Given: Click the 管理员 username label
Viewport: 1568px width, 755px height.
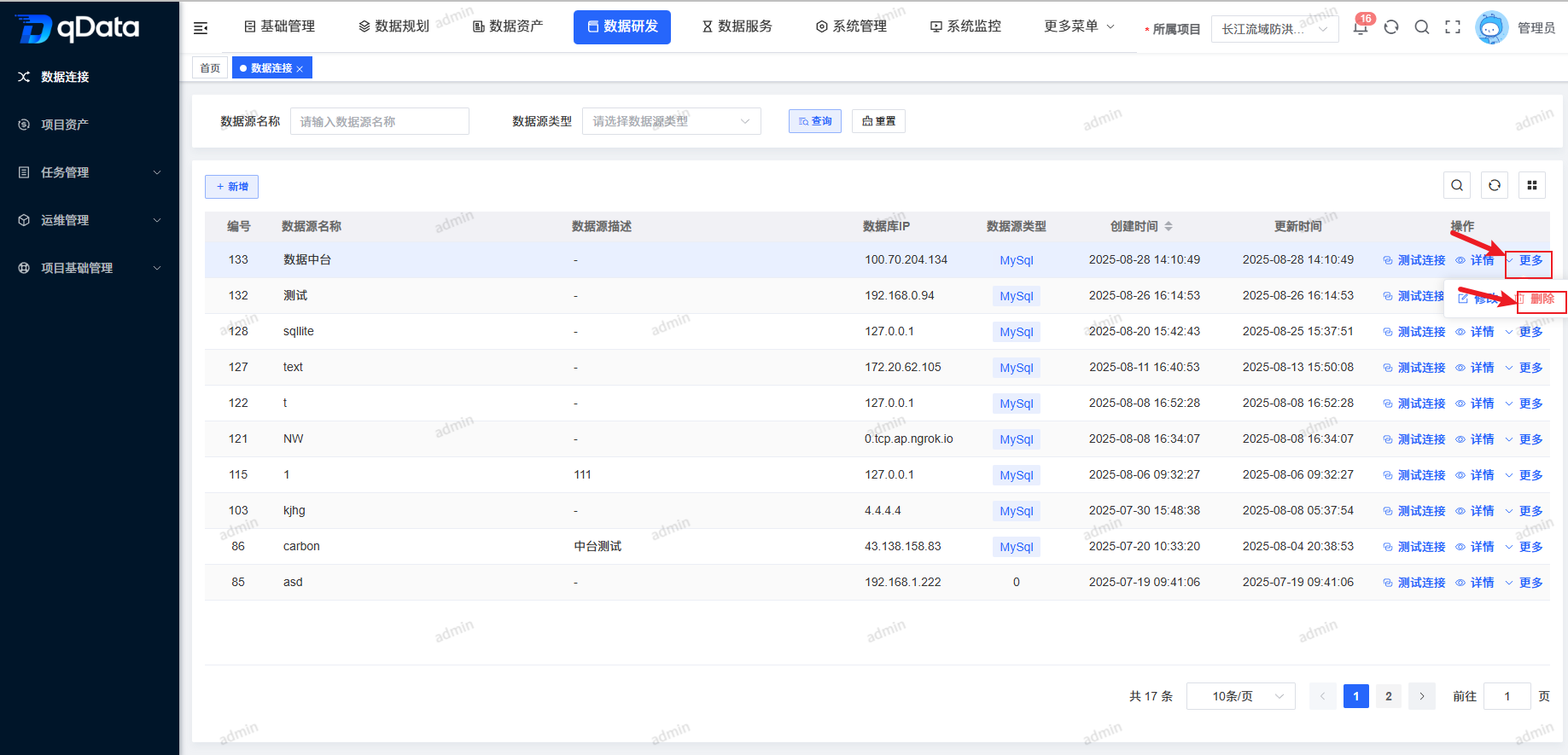Looking at the screenshot, I should coord(1536,28).
